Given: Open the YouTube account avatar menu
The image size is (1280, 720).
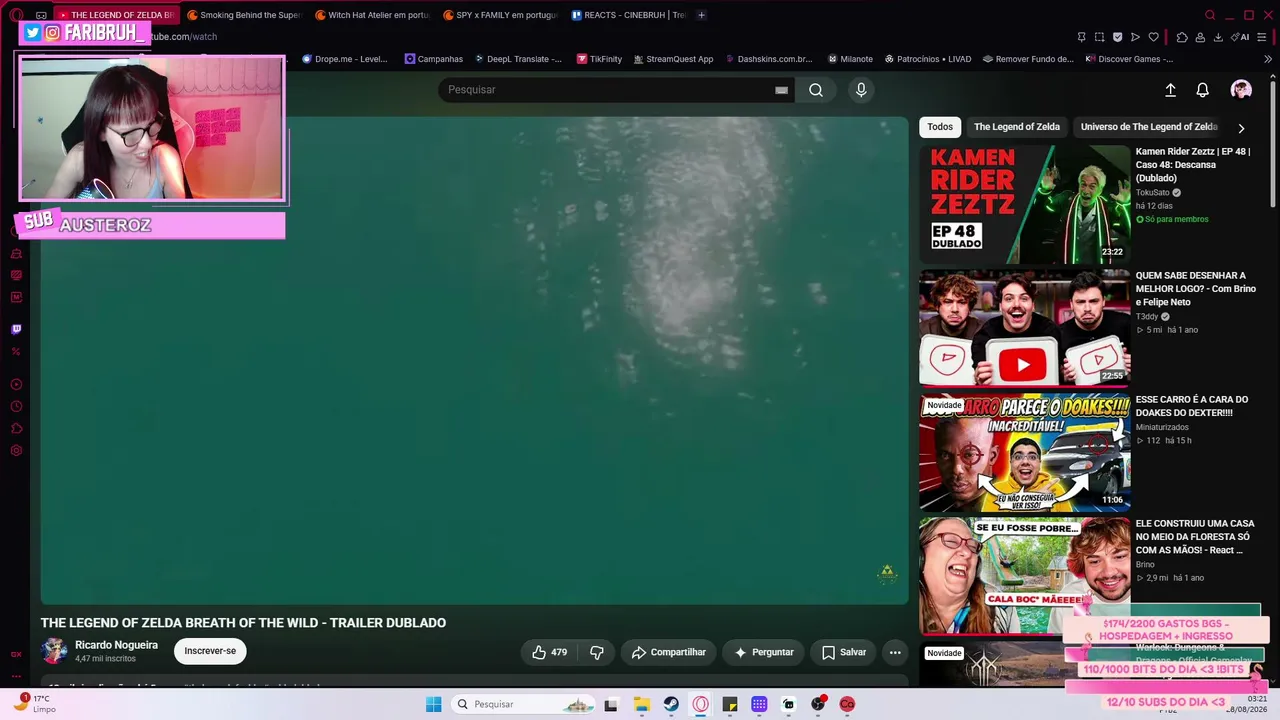Looking at the screenshot, I should pos(1241,90).
